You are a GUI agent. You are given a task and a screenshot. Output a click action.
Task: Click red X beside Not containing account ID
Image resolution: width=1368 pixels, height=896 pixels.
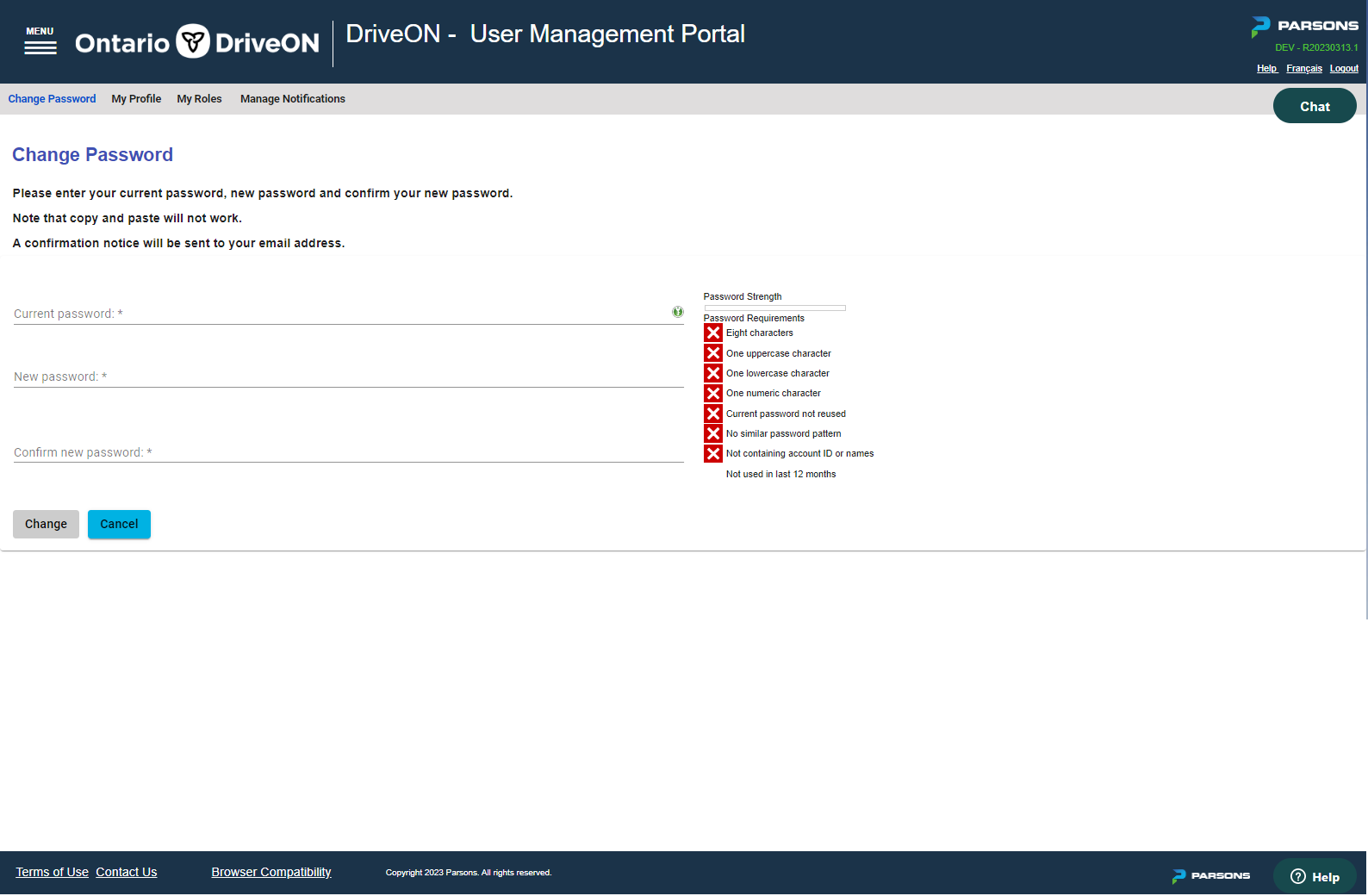(713, 453)
